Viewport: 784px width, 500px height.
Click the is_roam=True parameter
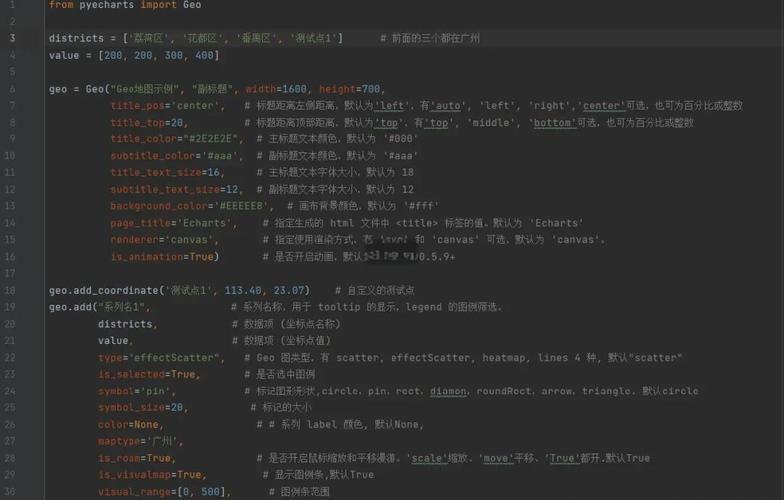pos(134,458)
